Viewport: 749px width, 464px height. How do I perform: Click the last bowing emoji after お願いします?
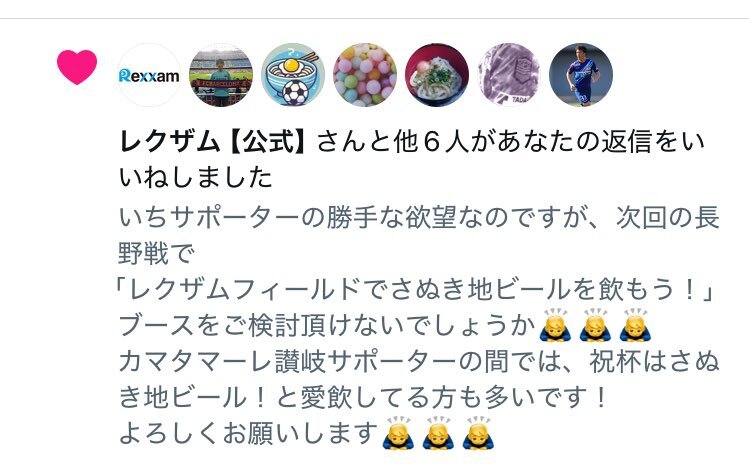(x=479, y=433)
